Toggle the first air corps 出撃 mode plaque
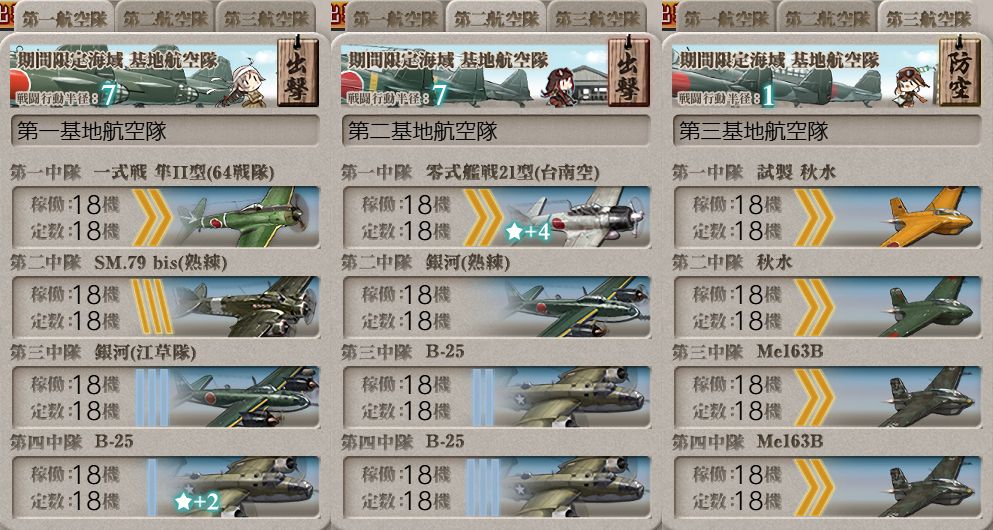Viewport: 993px width, 530px height. (x=298, y=71)
